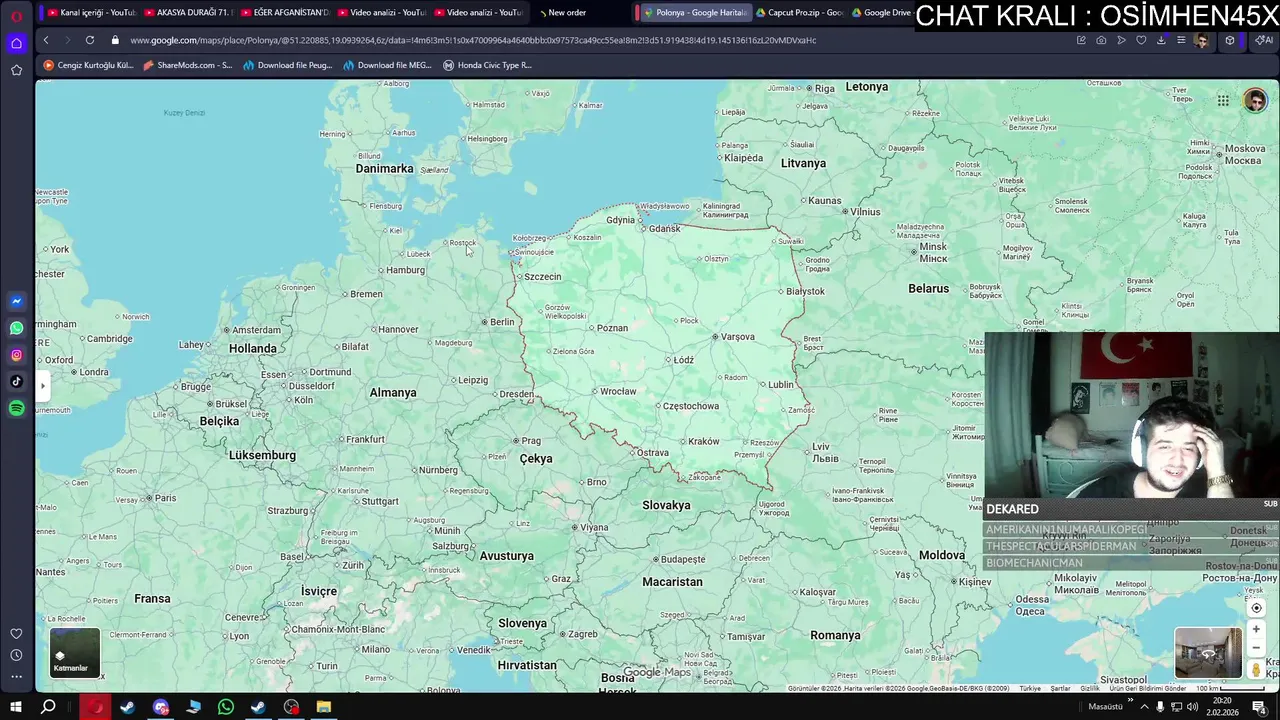1280x720 pixels.
Task: Show my location on map
Action: point(1257,608)
